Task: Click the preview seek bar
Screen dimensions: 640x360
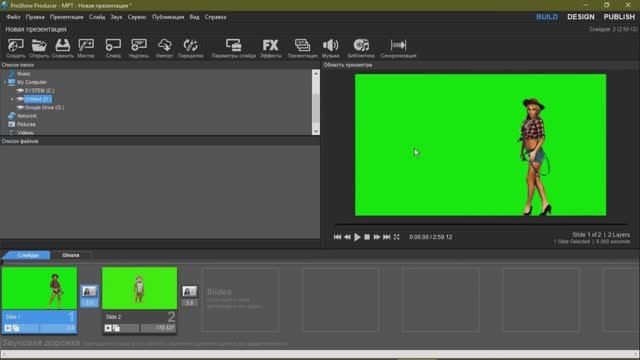Action: pos(481,224)
